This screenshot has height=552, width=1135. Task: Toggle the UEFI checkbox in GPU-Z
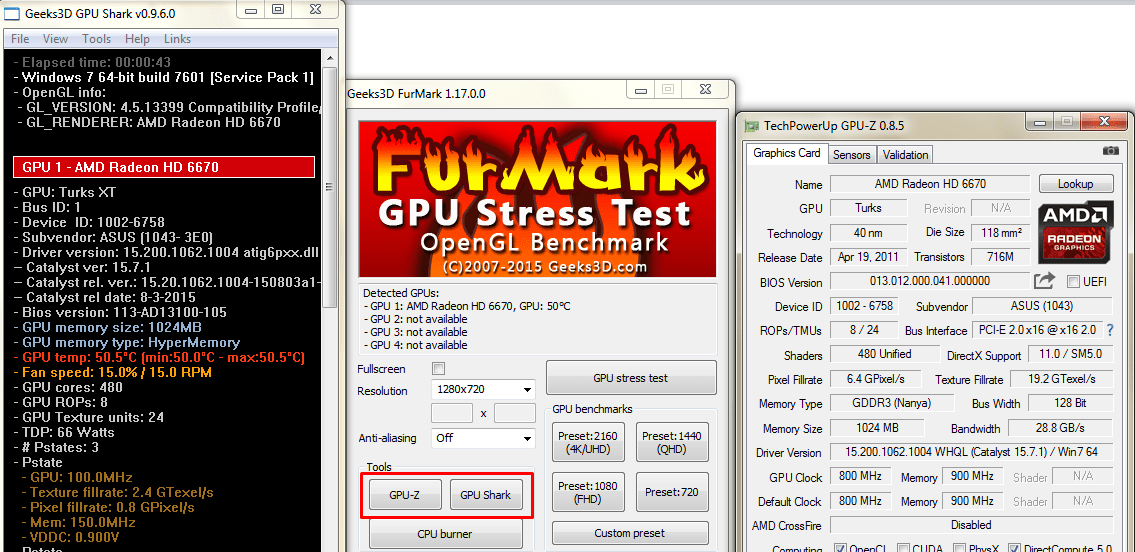[1073, 282]
